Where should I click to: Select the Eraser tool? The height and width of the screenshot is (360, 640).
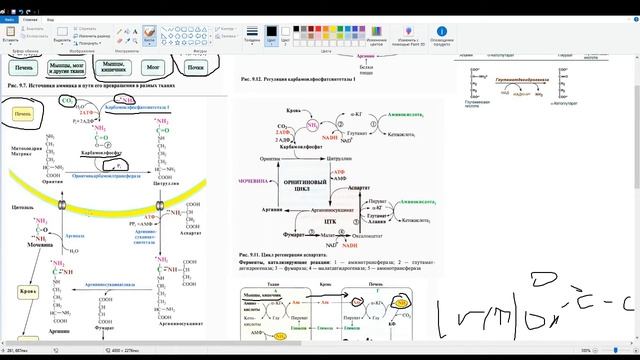coord(119,40)
